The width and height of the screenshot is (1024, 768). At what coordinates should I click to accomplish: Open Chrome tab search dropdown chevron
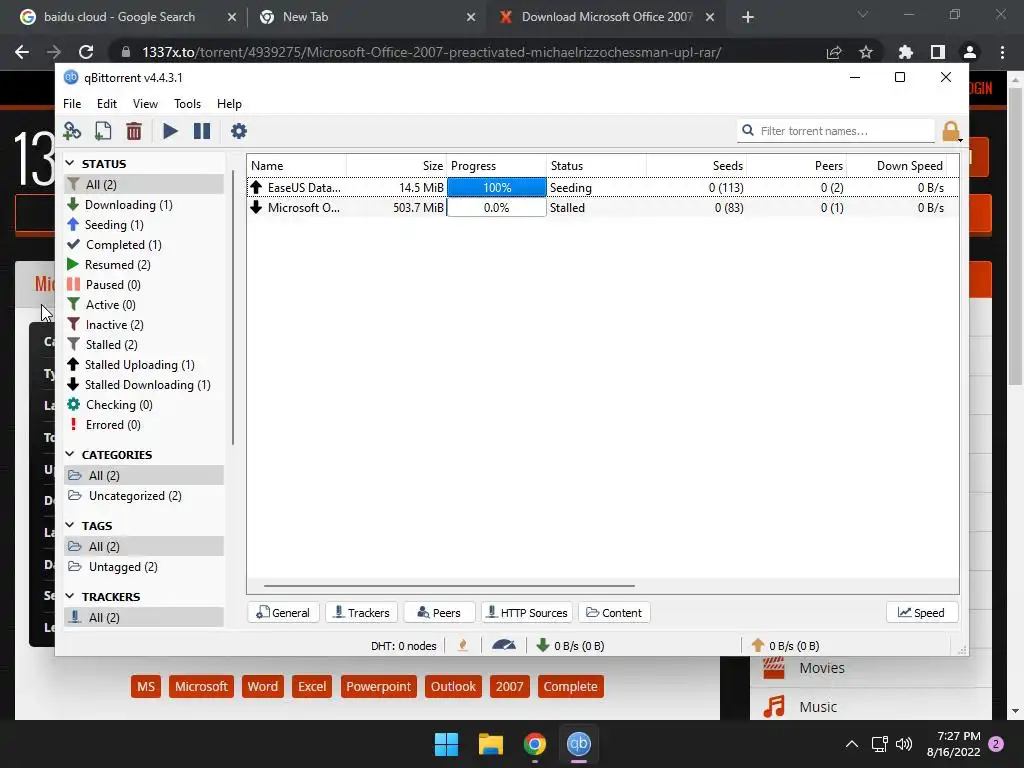pos(863,14)
